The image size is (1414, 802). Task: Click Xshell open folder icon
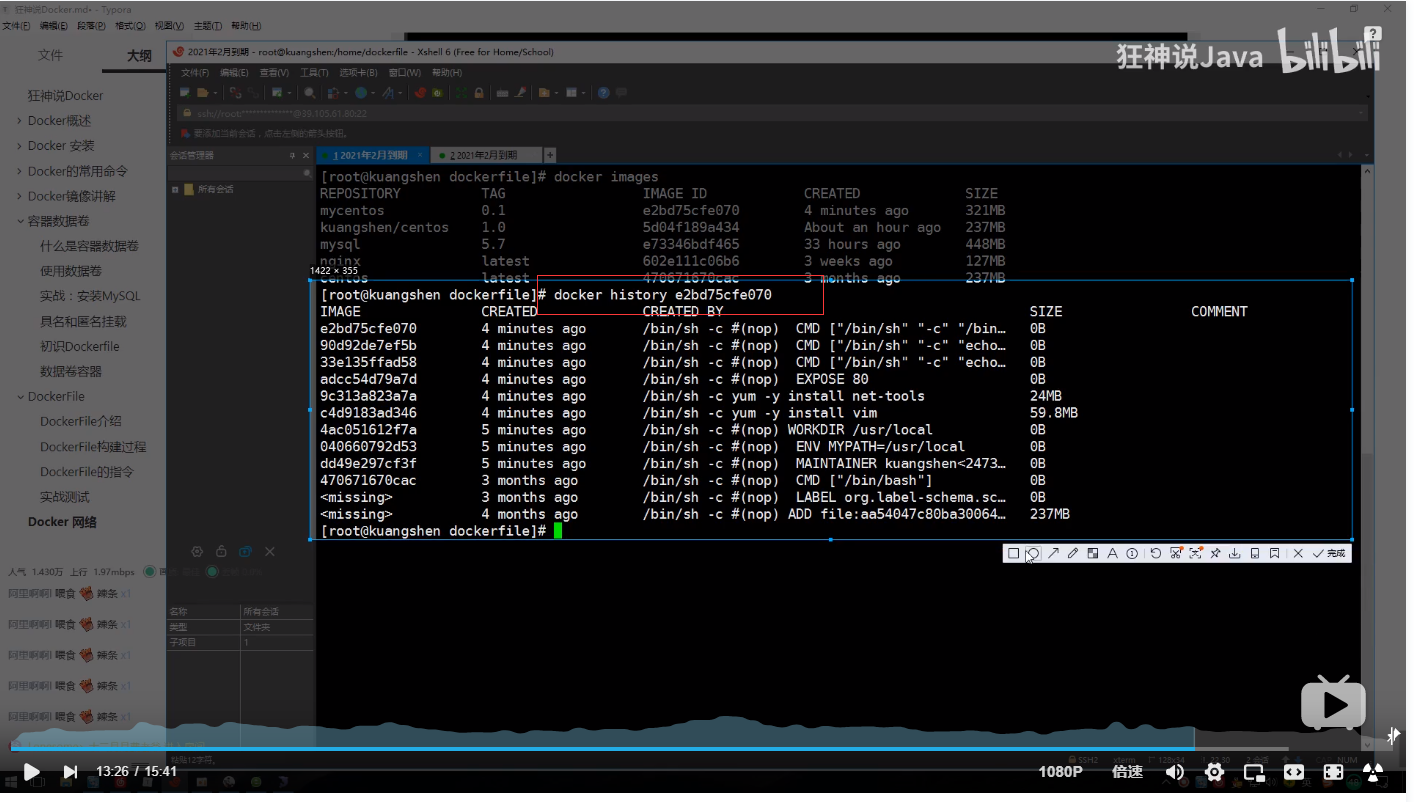202,93
